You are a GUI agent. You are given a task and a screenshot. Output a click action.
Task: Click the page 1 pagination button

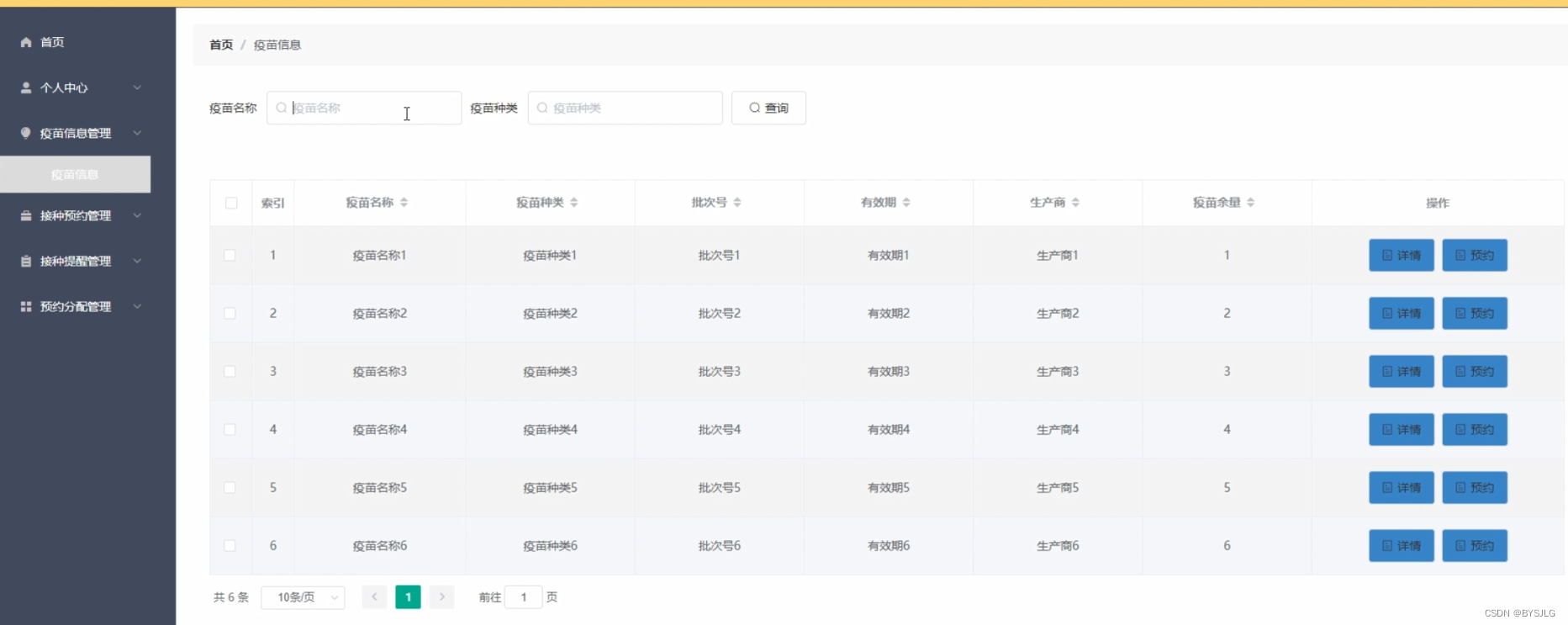408,597
